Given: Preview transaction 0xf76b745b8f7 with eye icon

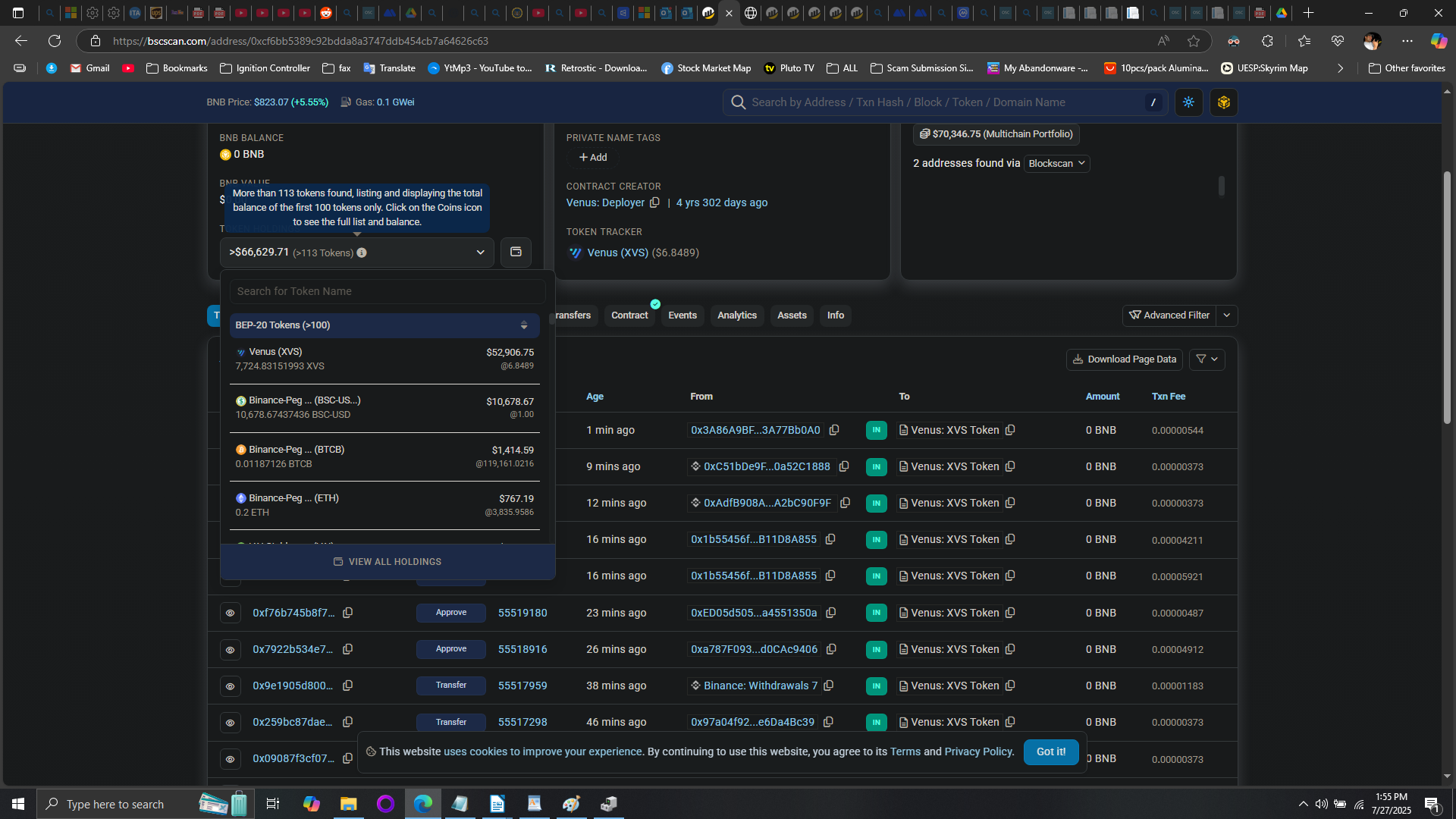Looking at the screenshot, I should coord(230,613).
